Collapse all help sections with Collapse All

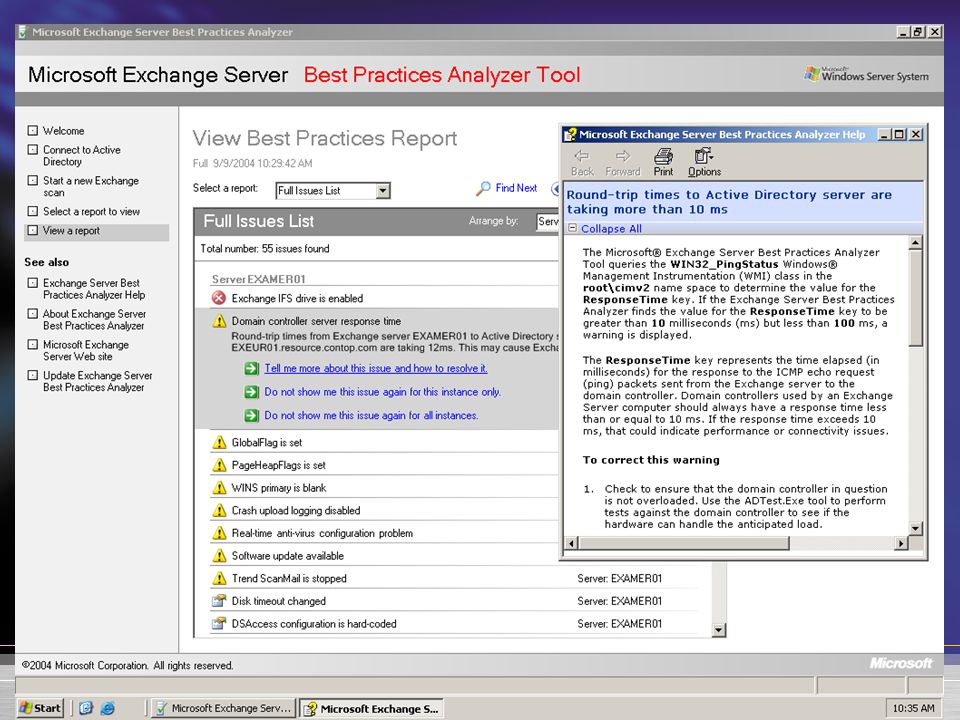tap(611, 228)
